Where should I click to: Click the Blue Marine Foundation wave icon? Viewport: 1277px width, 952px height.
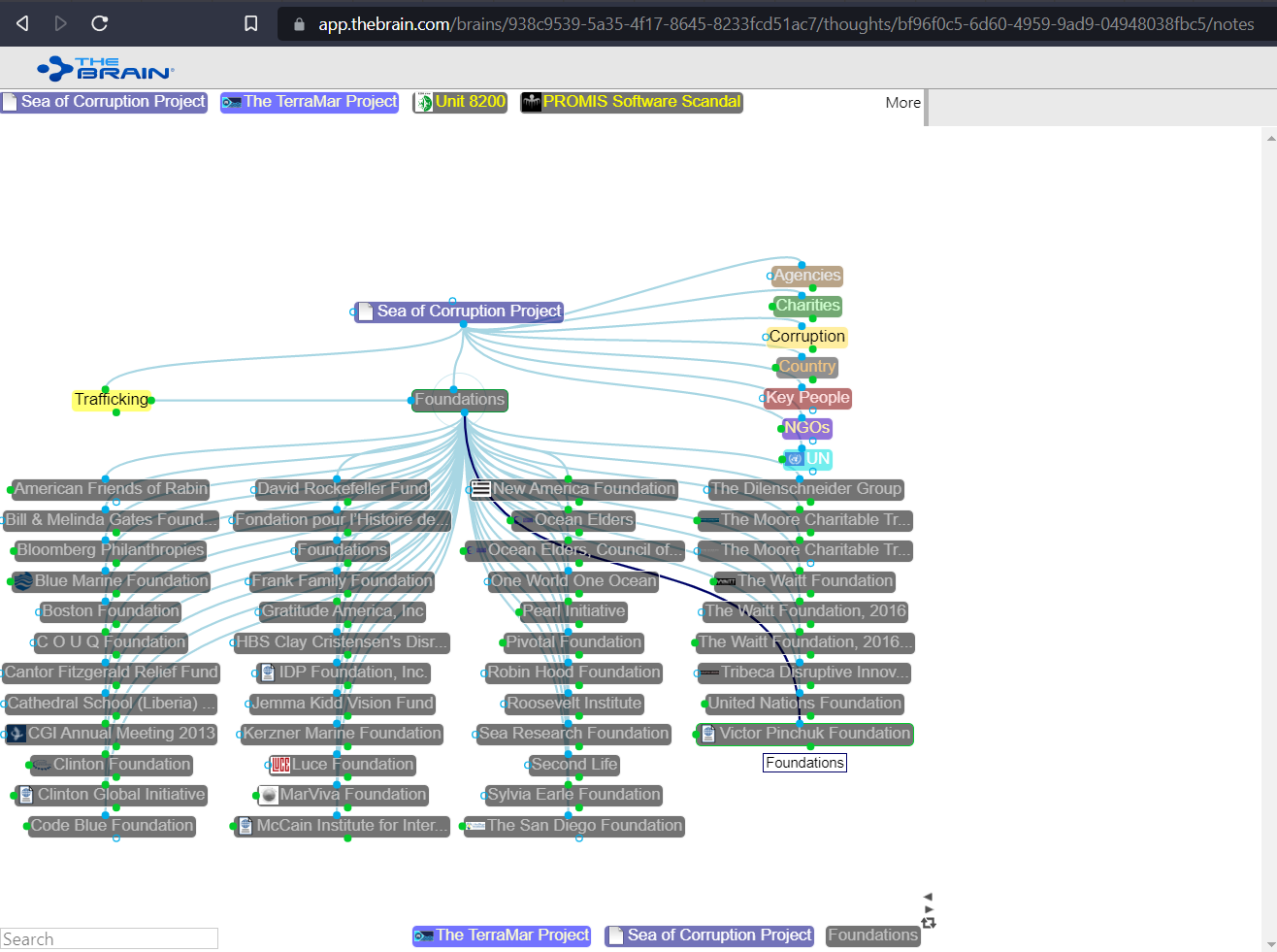(x=22, y=581)
